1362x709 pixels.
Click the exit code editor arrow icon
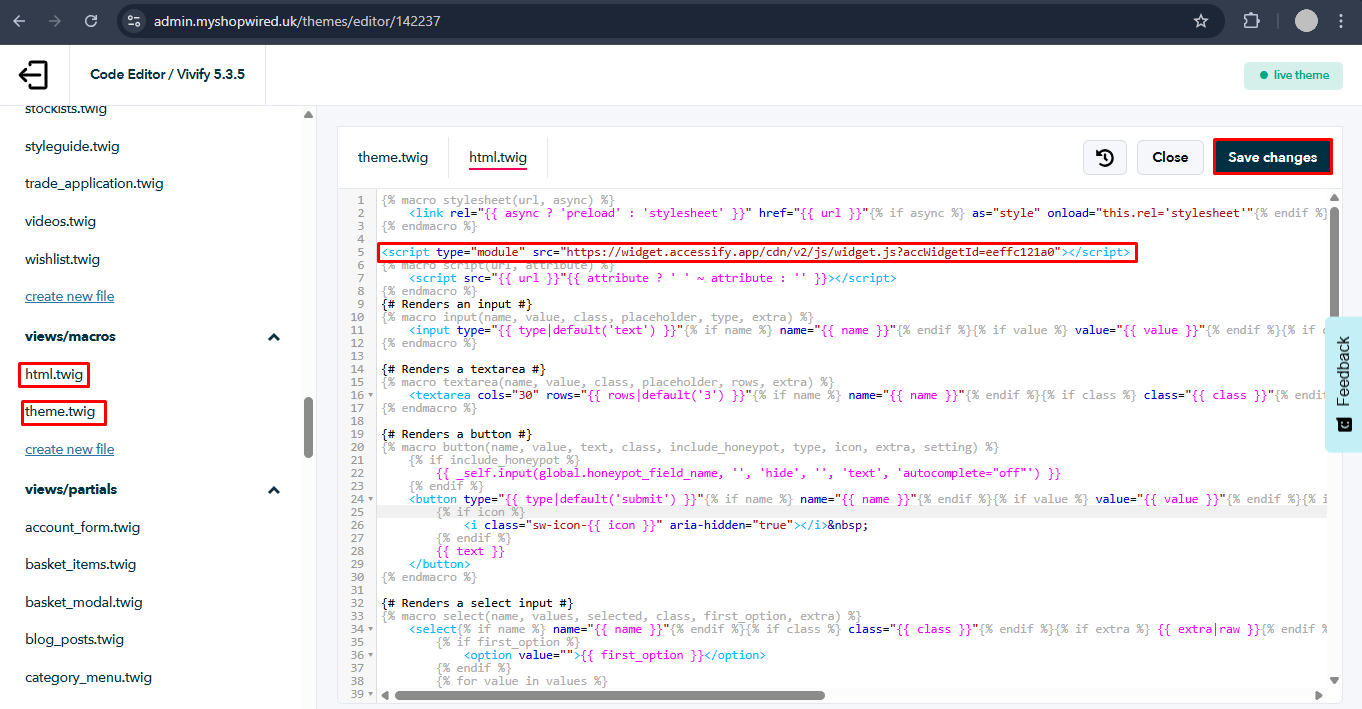[33, 74]
